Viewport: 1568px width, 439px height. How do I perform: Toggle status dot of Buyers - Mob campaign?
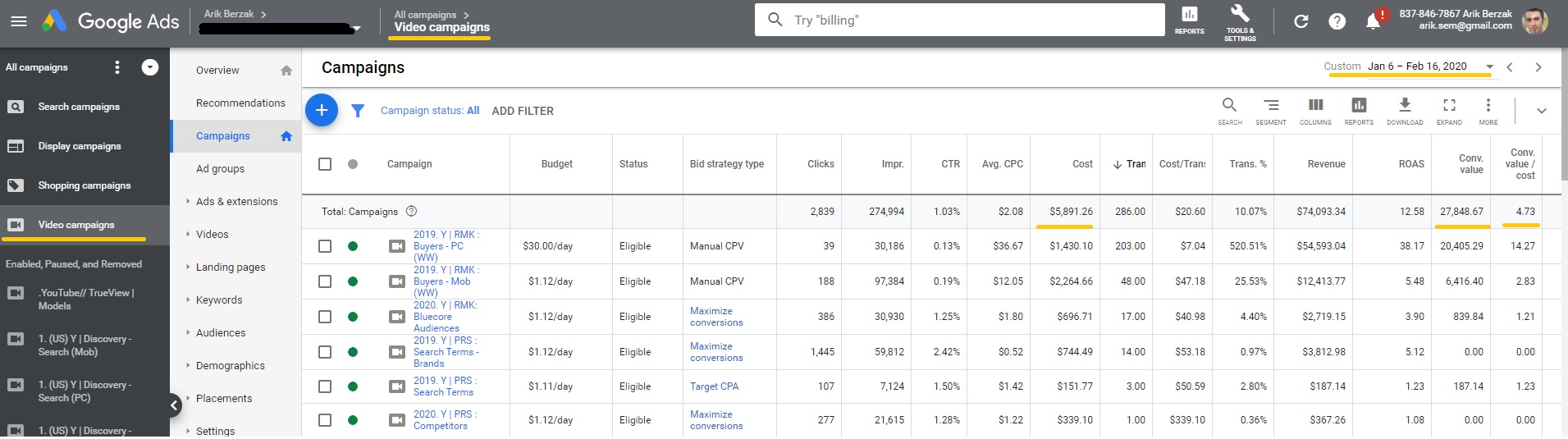(353, 281)
